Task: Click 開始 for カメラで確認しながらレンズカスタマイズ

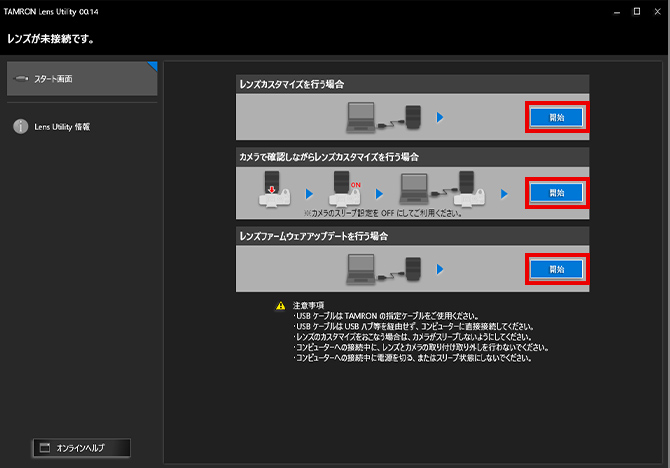Action: (556, 193)
